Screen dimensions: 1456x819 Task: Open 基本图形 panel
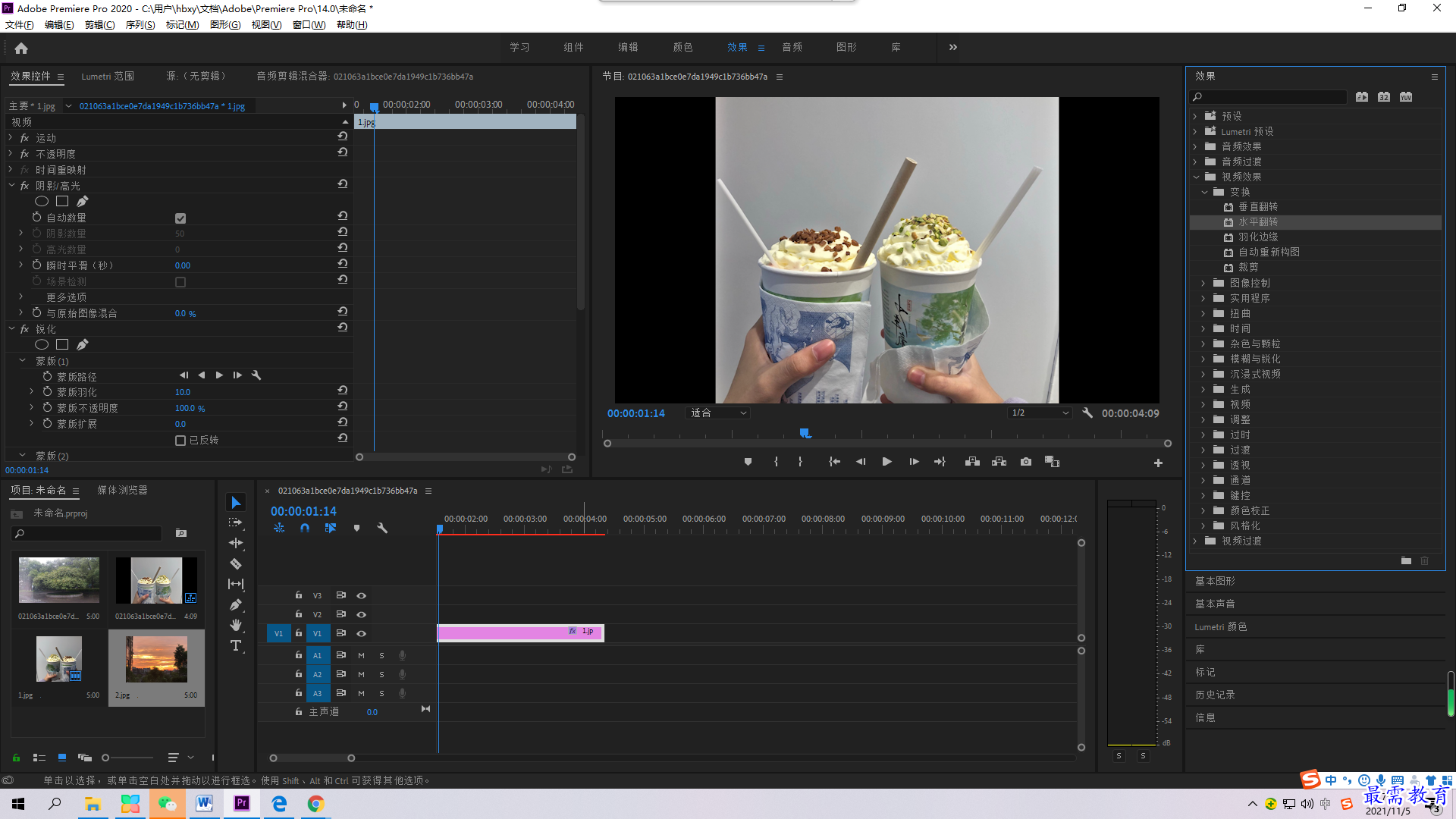click(1215, 581)
